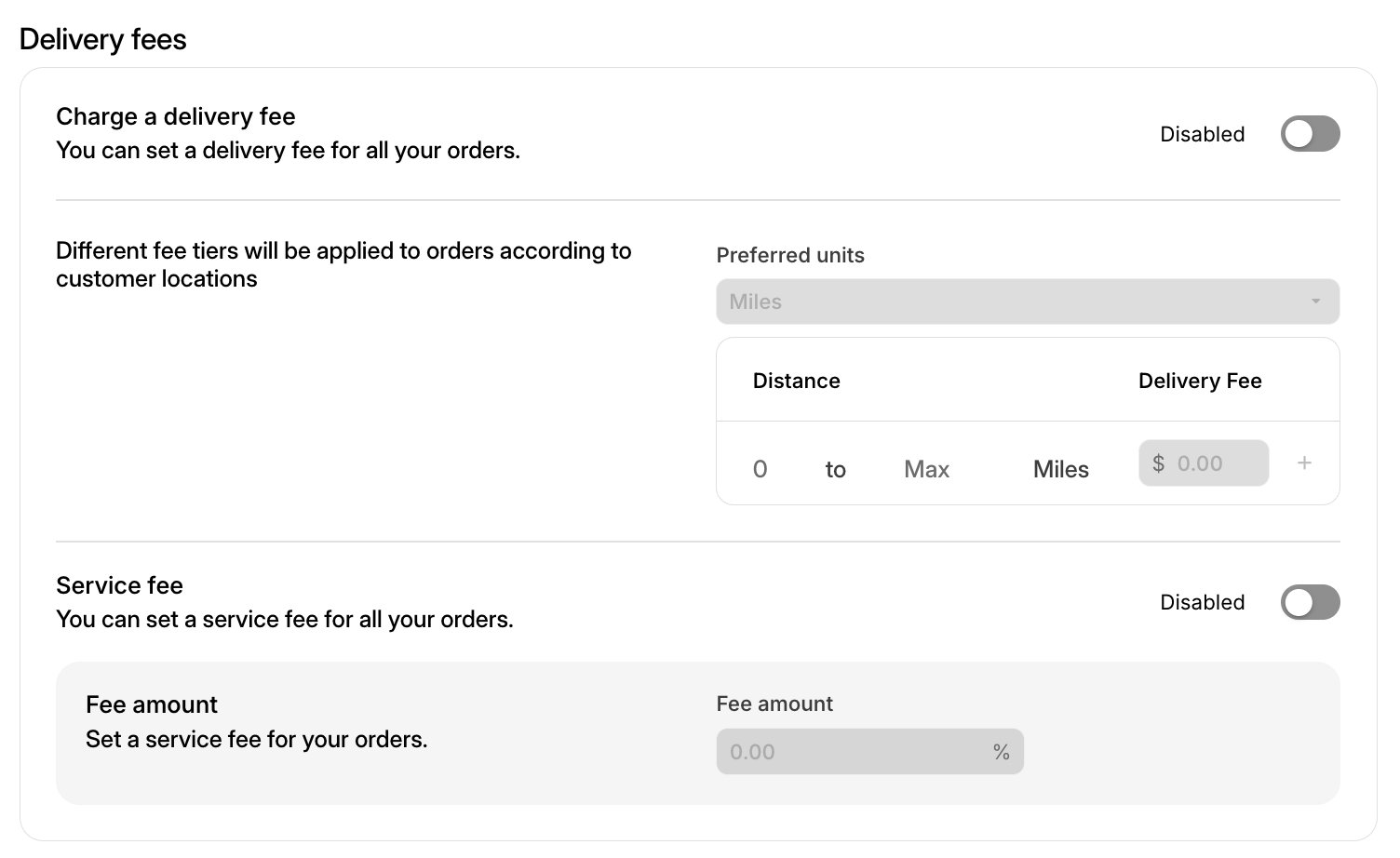1400x858 pixels.
Task: Click the Max distance value
Action: pyautogui.click(x=926, y=469)
